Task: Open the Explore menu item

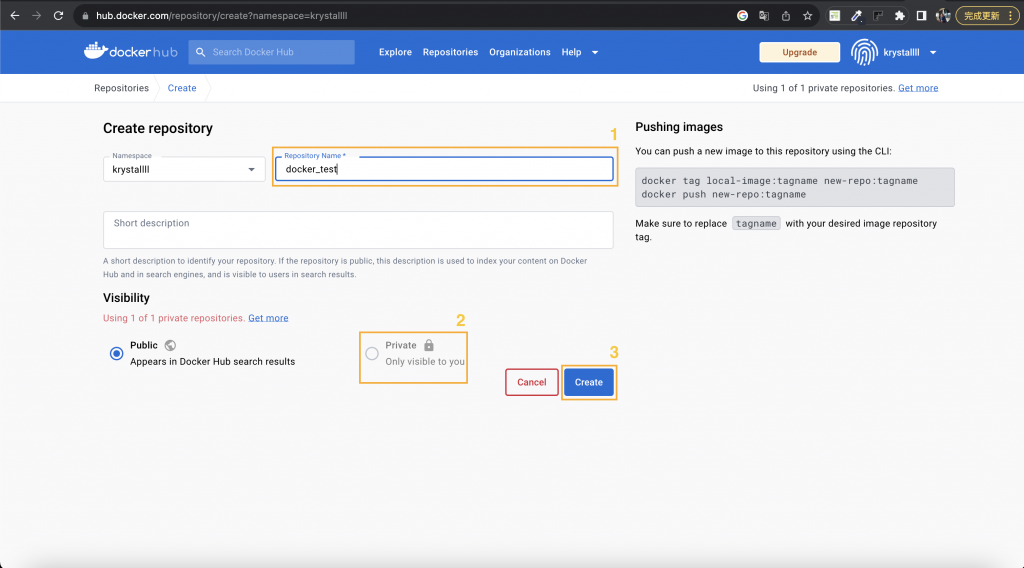Action: coord(395,52)
